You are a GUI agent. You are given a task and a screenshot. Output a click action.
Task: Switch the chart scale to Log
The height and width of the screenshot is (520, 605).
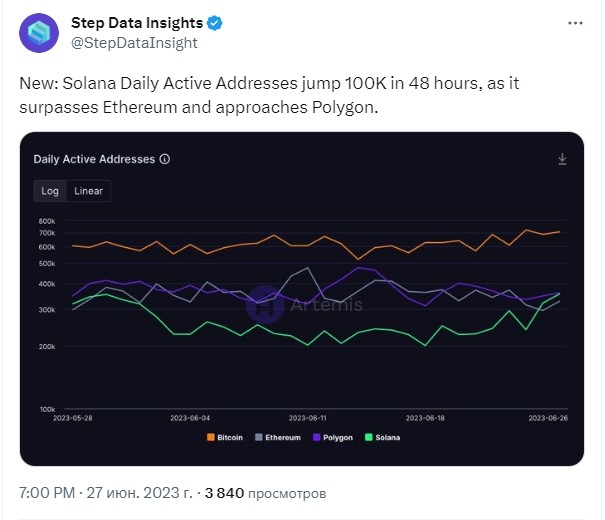point(50,191)
